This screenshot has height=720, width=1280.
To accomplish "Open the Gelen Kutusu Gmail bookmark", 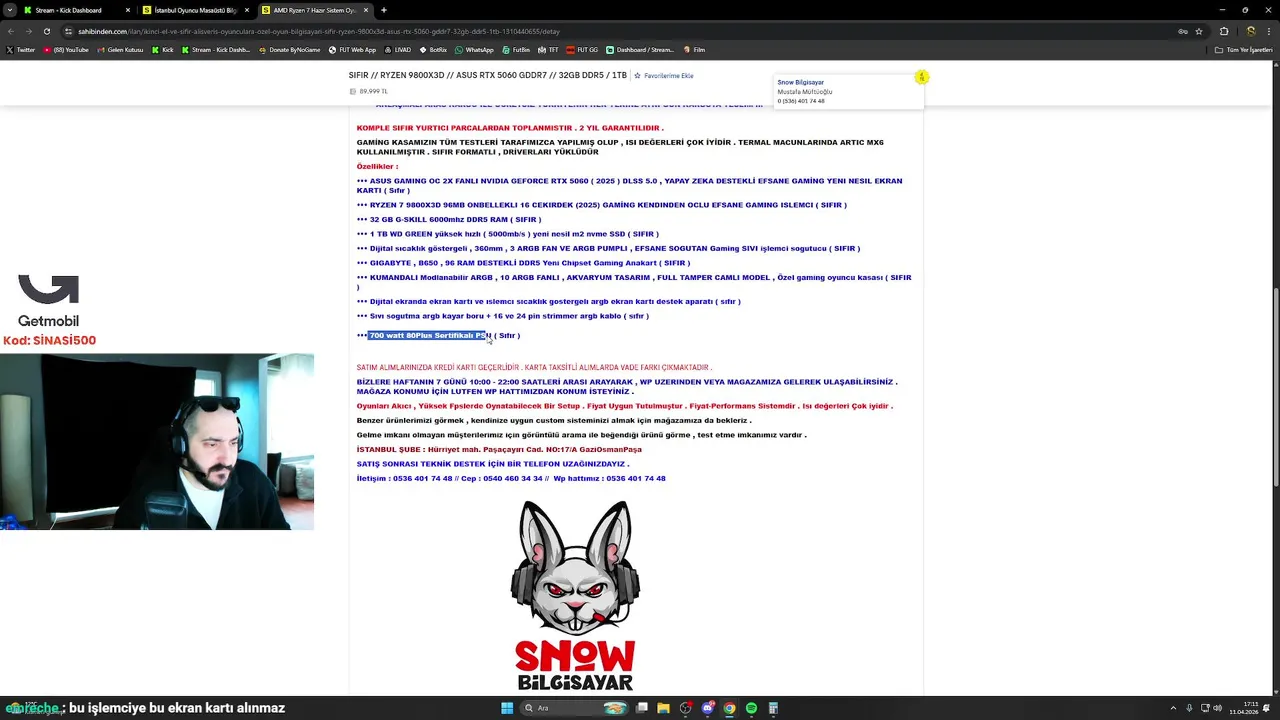I will point(121,49).
